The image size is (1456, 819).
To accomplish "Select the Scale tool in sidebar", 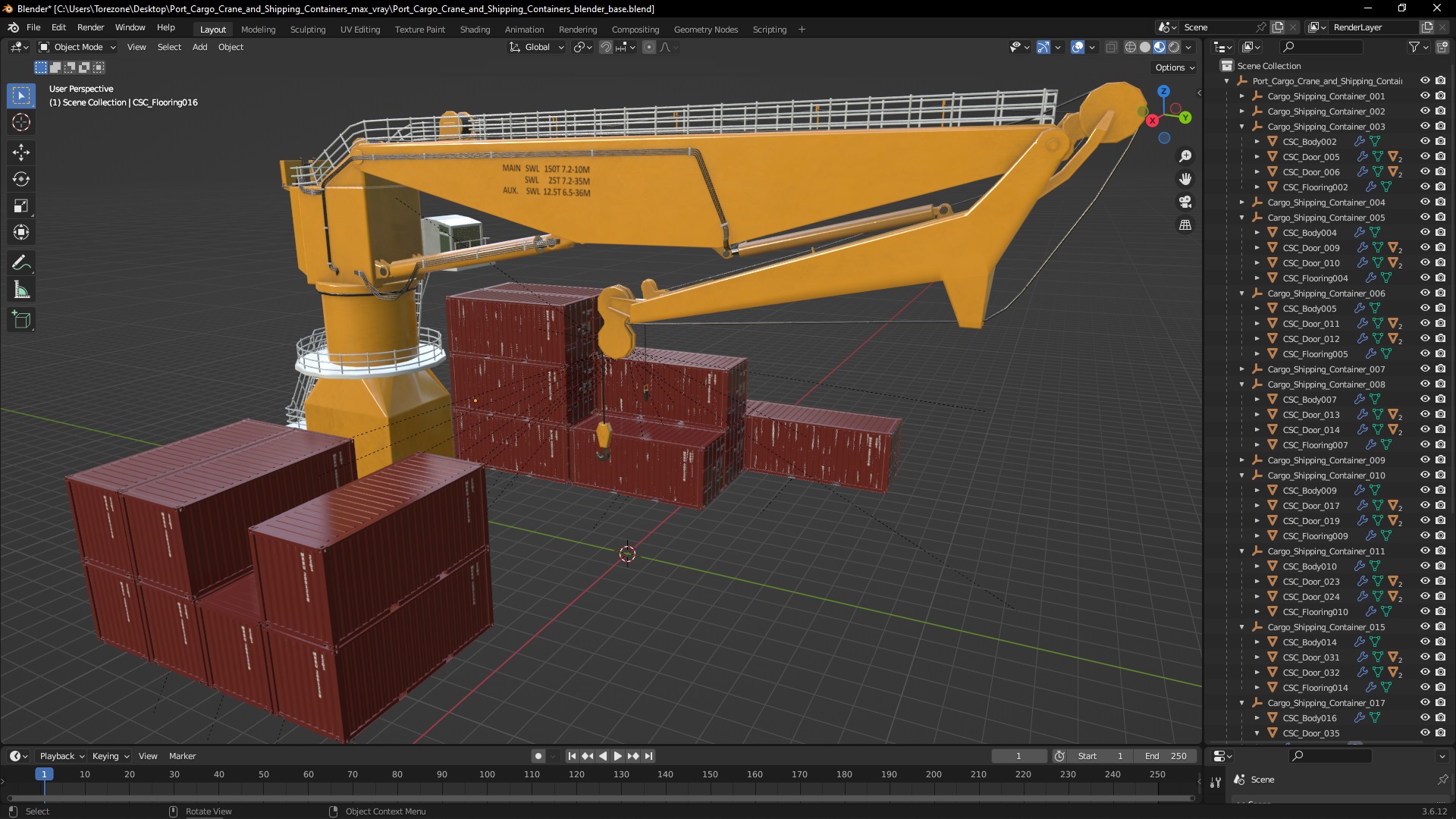I will pos(22,205).
